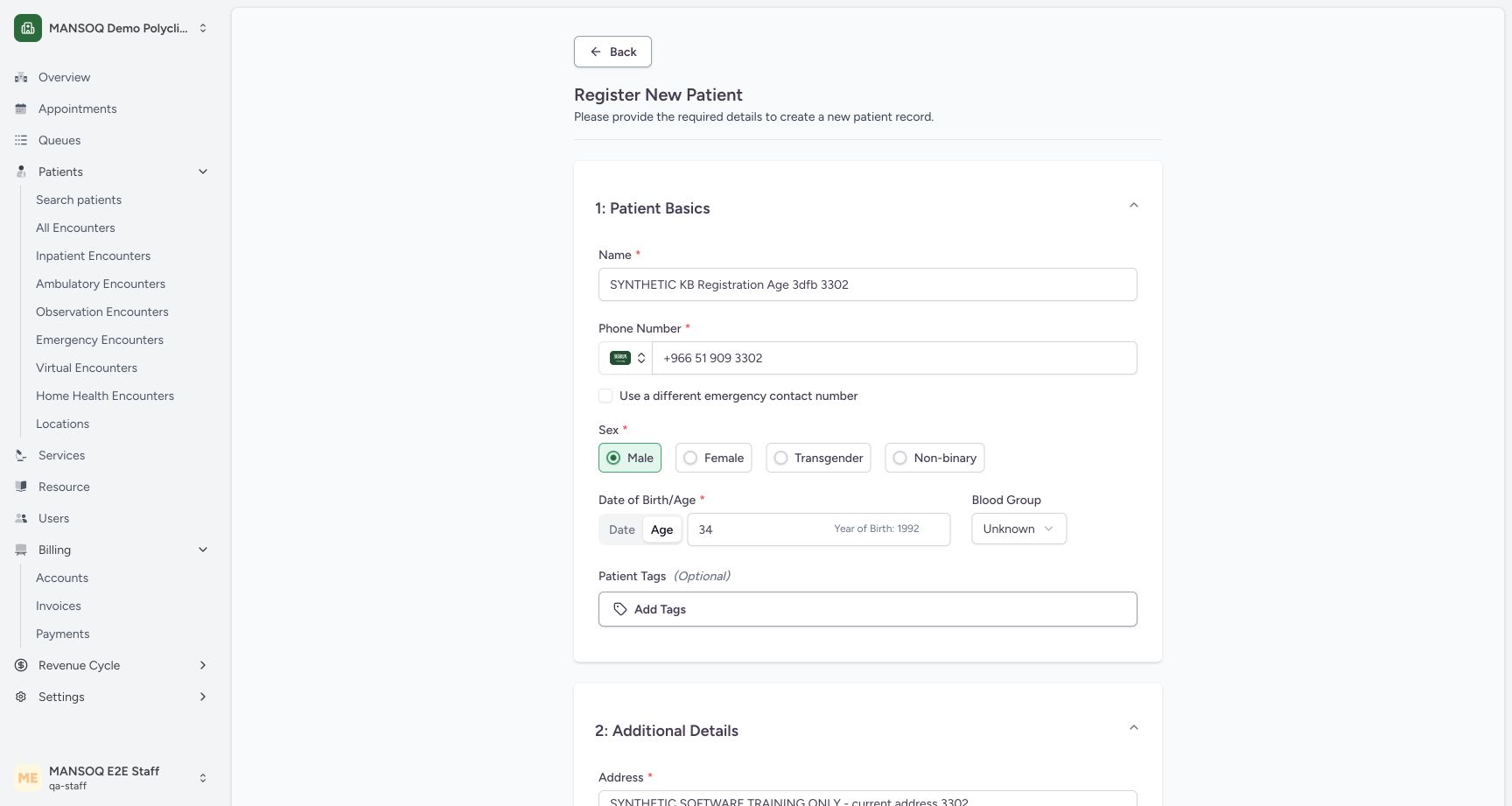Click the Name input field
1512x806 pixels.
(868, 284)
